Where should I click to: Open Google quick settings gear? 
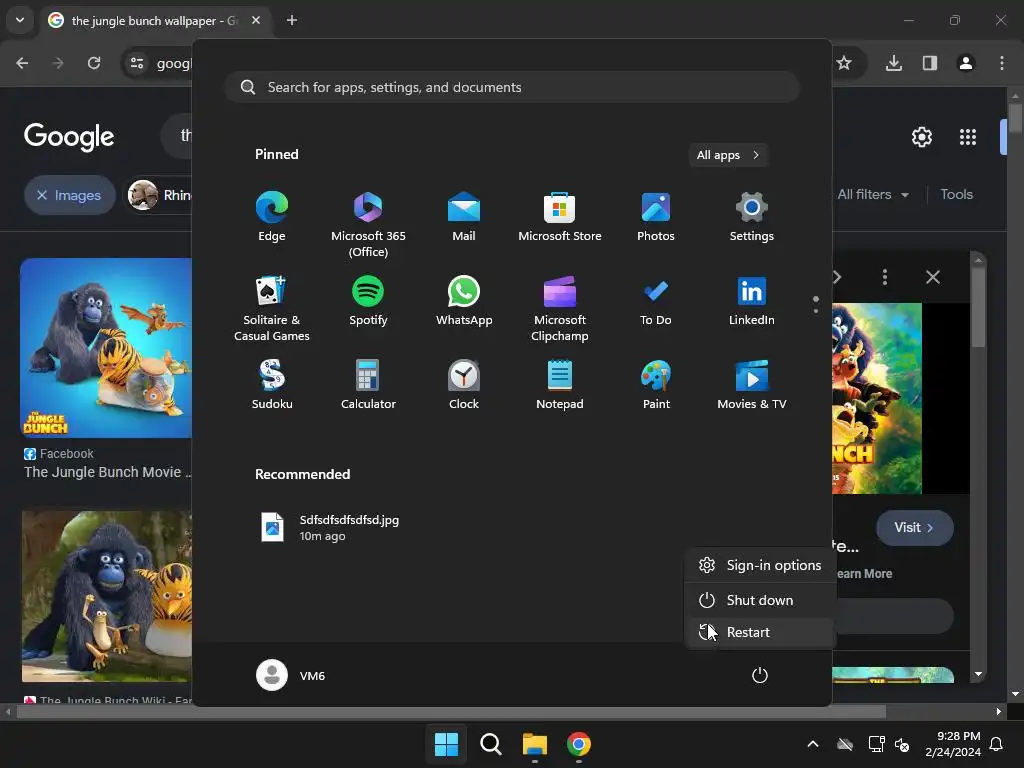tap(921, 137)
